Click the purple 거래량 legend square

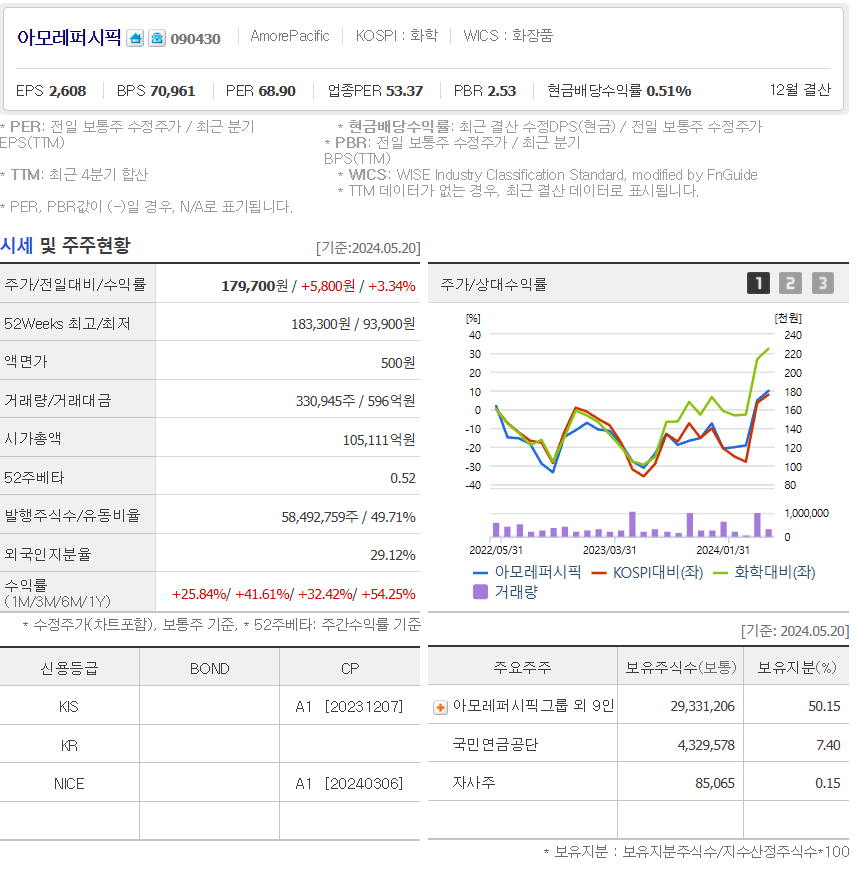point(480,591)
